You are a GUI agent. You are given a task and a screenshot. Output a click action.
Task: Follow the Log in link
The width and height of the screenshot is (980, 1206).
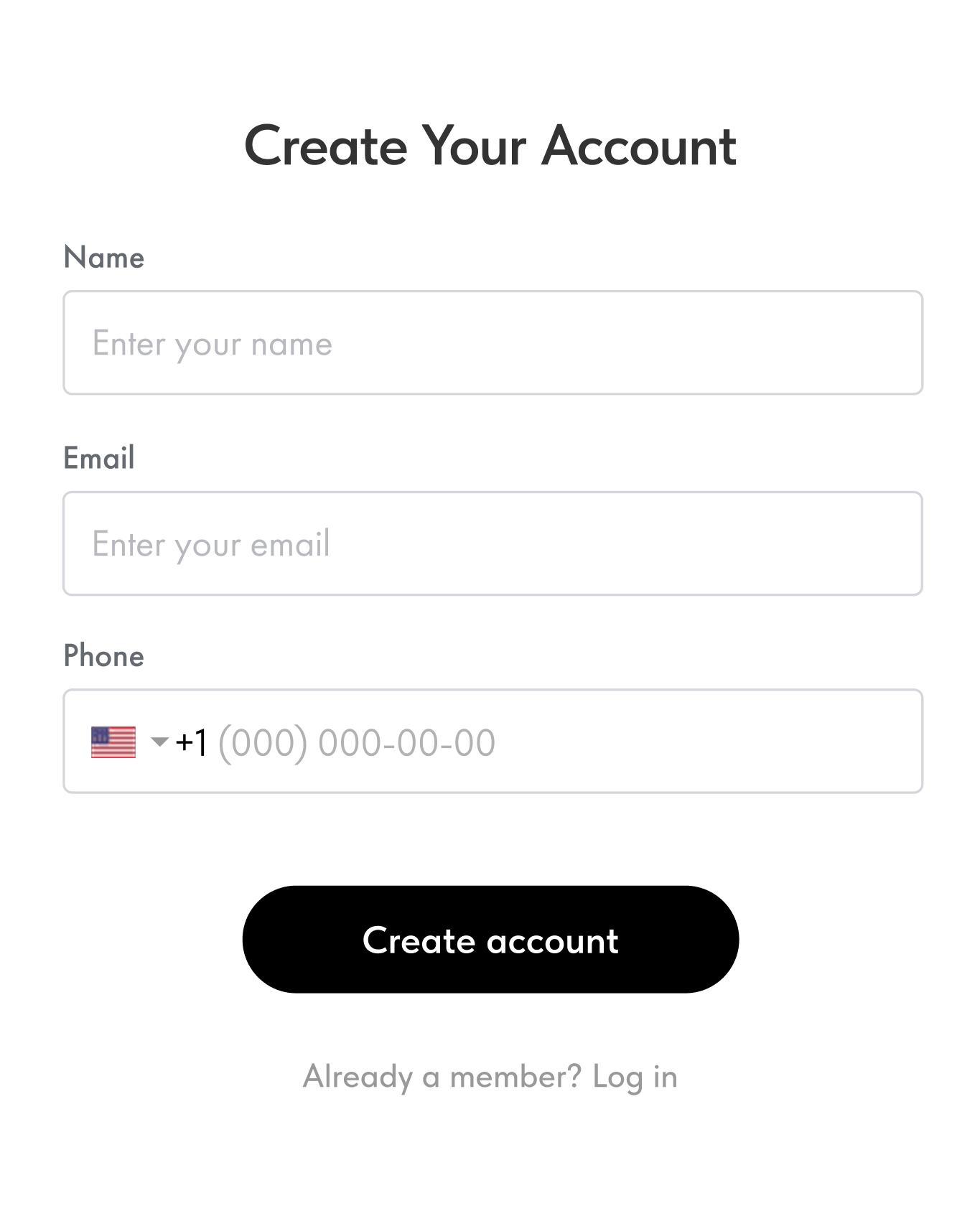coord(635,1077)
